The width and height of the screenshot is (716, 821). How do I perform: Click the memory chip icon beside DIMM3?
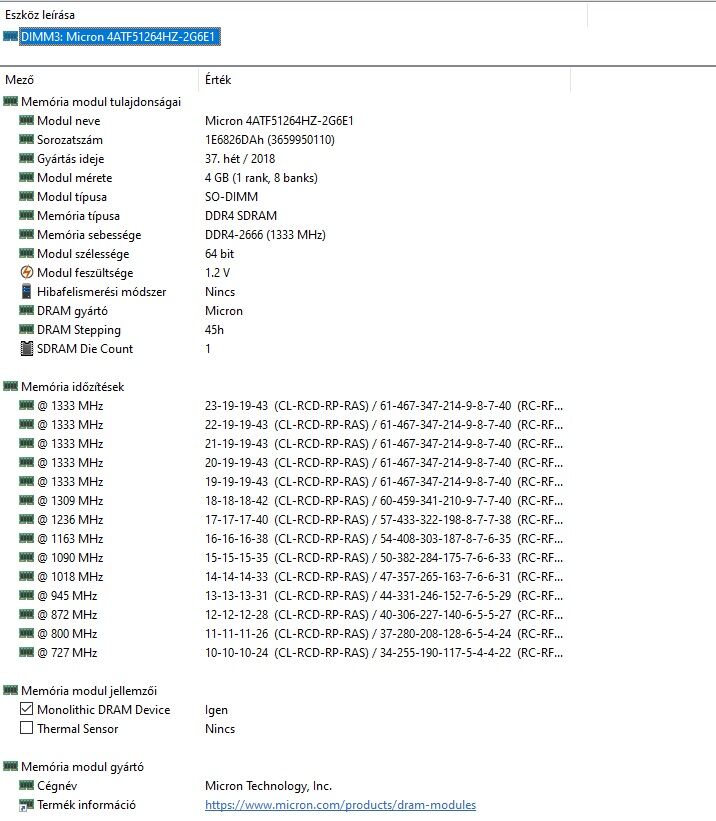pyautogui.click(x=10, y=37)
